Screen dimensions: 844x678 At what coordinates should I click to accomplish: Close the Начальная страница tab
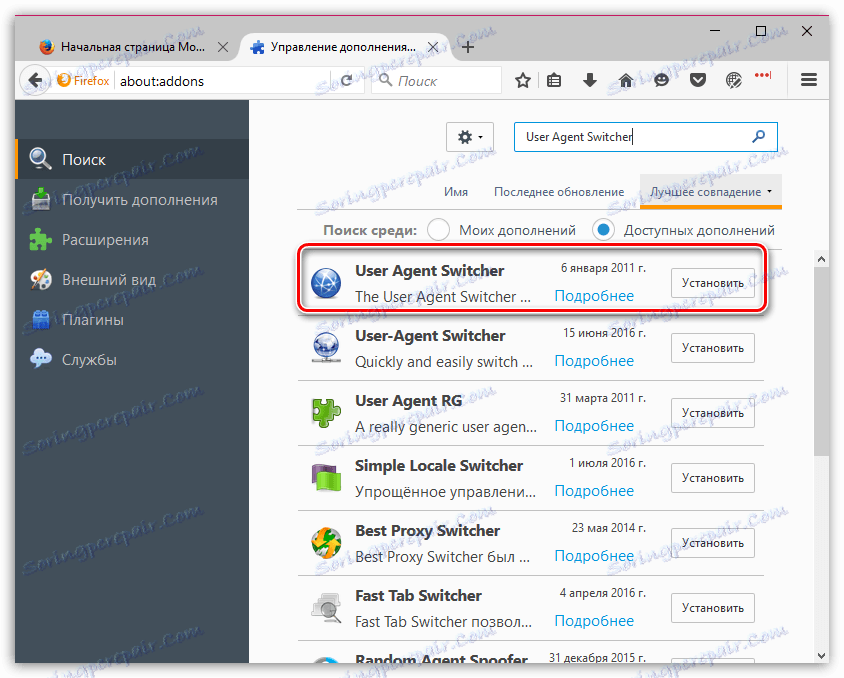223,47
